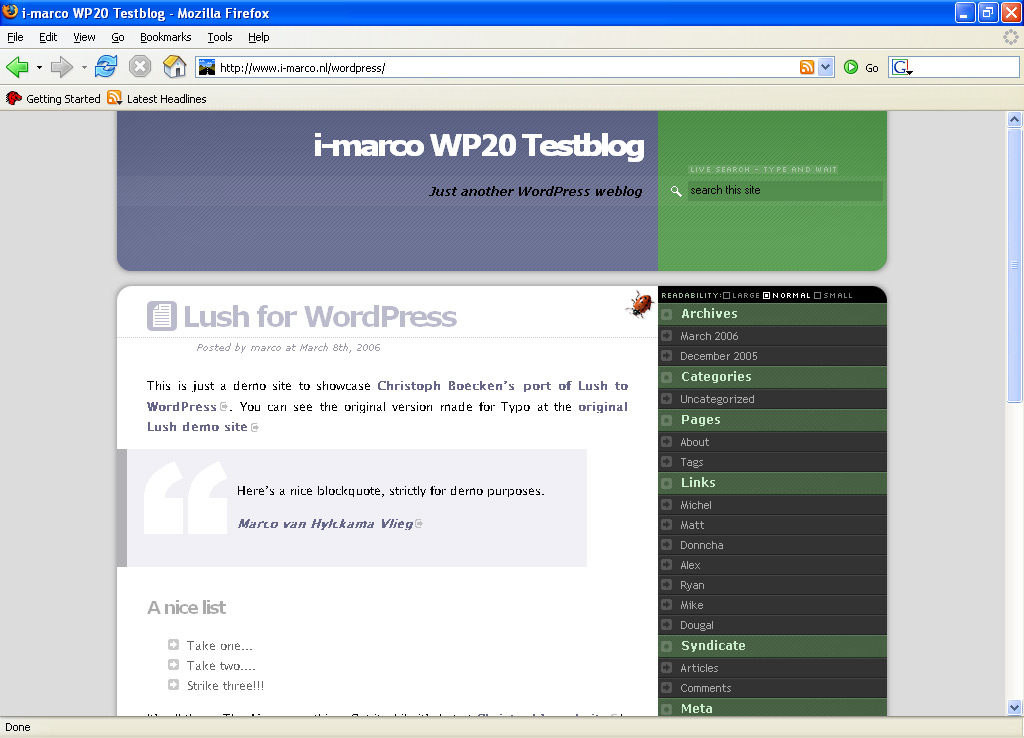Click the RSS feed icon in address bar

click(x=807, y=67)
